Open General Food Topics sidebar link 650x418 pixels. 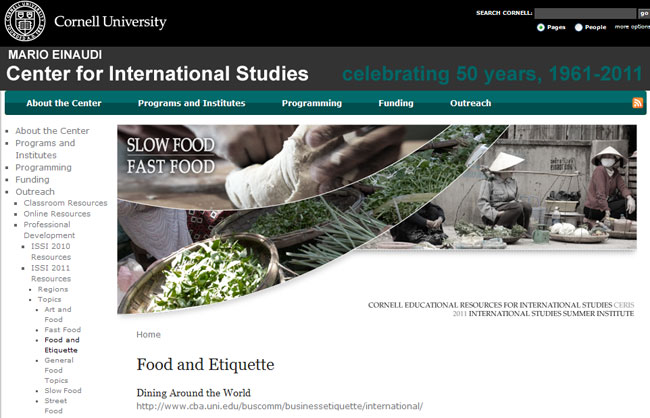59,370
